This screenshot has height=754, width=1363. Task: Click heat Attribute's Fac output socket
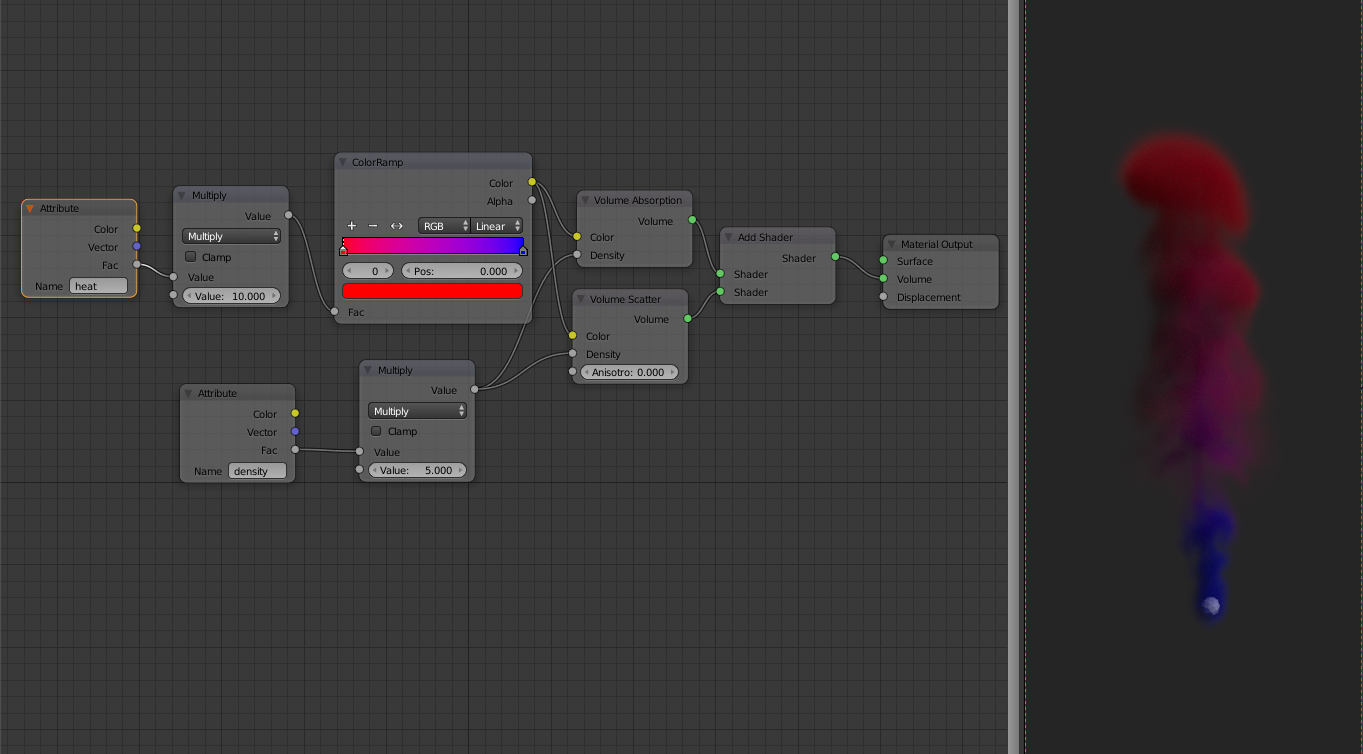(x=137, y=265)
